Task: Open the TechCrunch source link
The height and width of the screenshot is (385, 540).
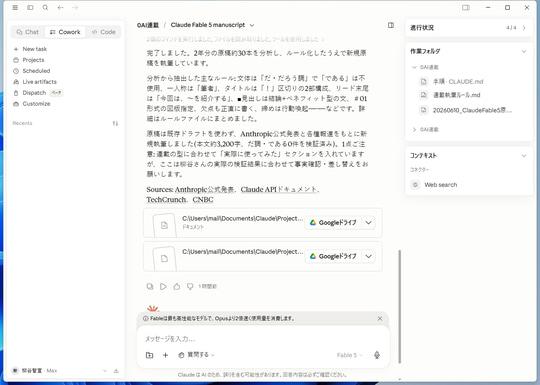Action: (x=166, y=200)
